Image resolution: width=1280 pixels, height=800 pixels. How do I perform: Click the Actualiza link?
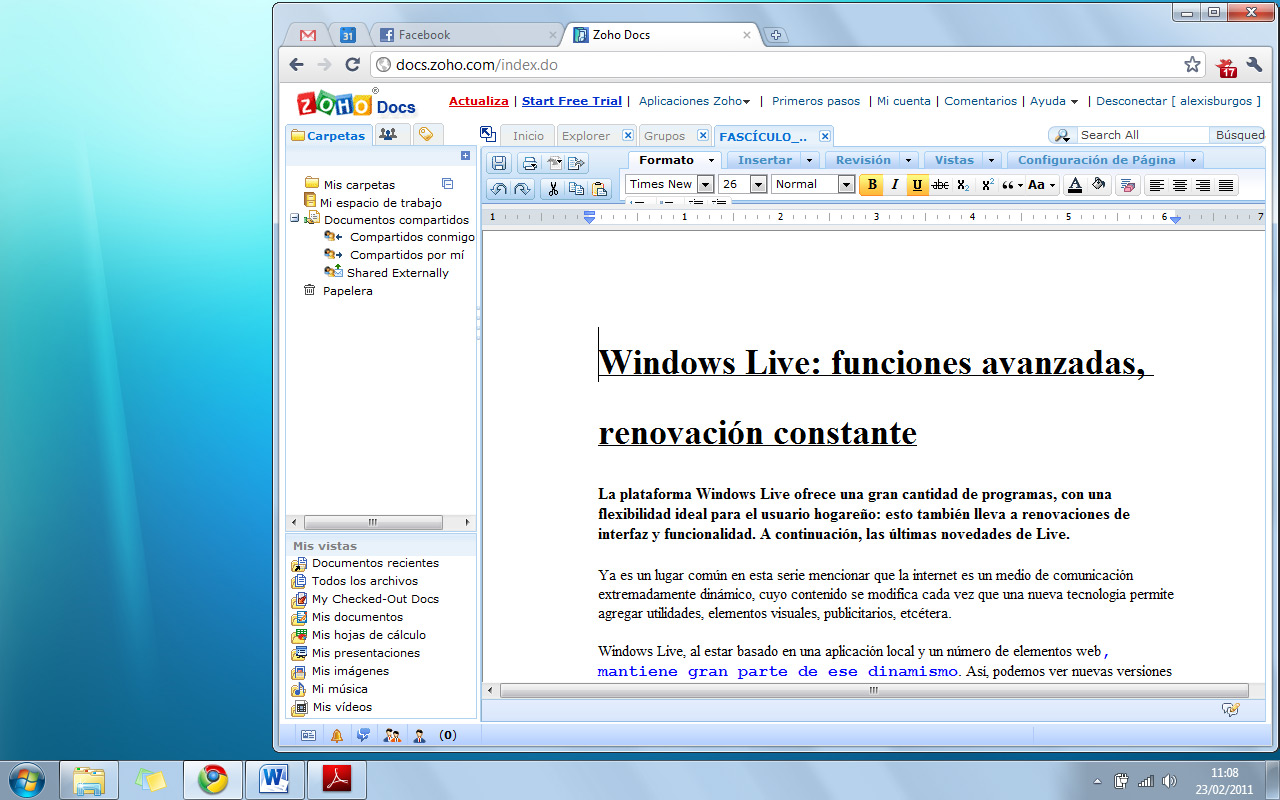tap(479, 101)
